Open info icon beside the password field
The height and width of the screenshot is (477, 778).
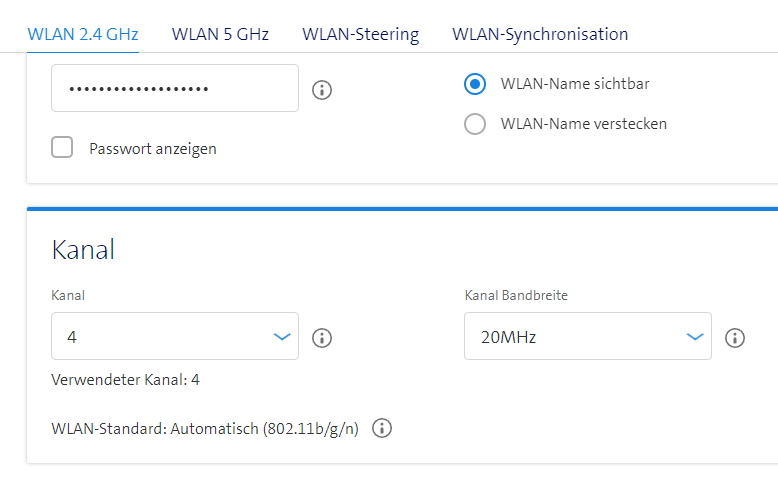[x=322, y=90]
